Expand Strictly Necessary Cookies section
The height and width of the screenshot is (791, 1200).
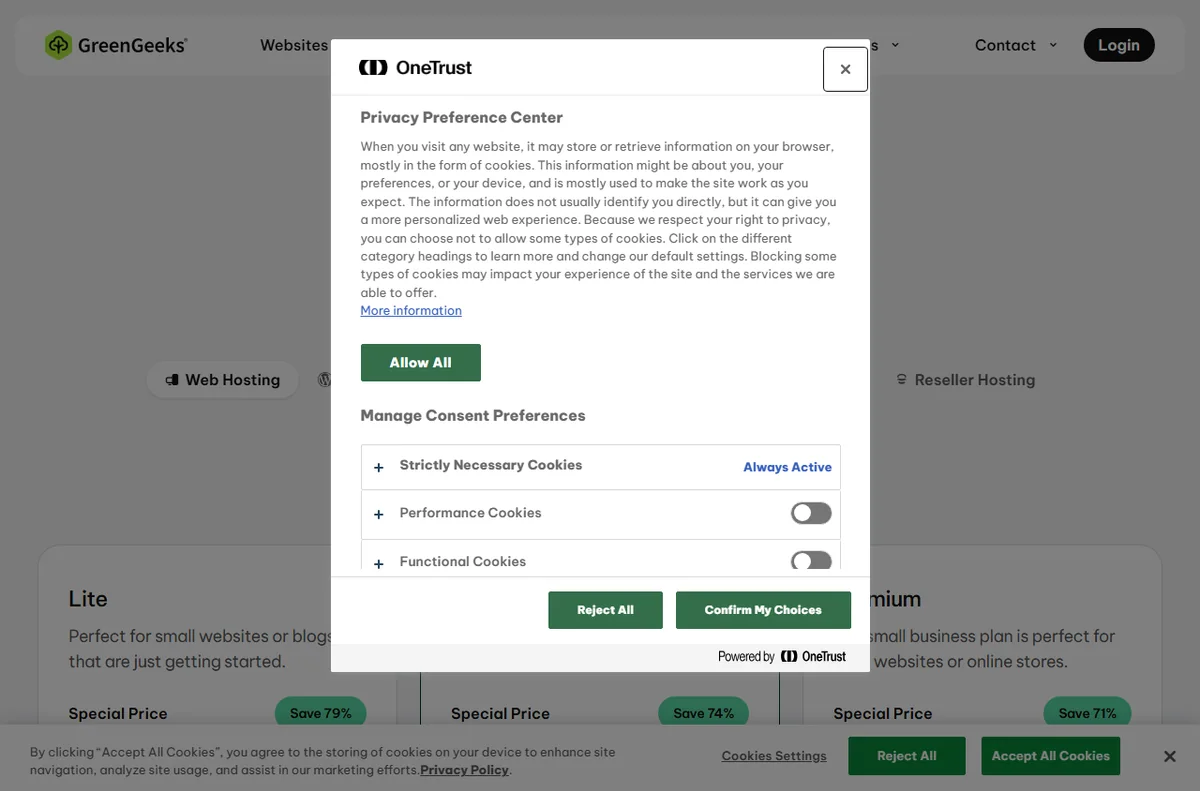click(x=379, y=467)
